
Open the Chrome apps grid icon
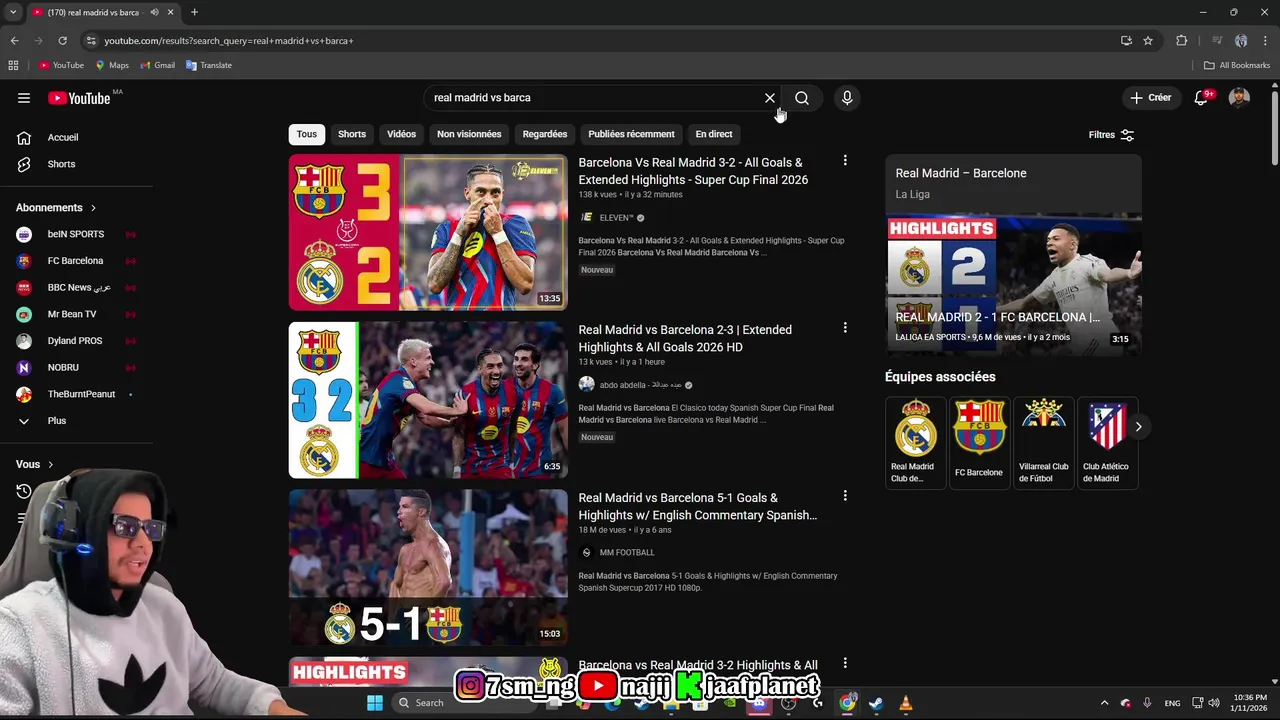(13, 65)
